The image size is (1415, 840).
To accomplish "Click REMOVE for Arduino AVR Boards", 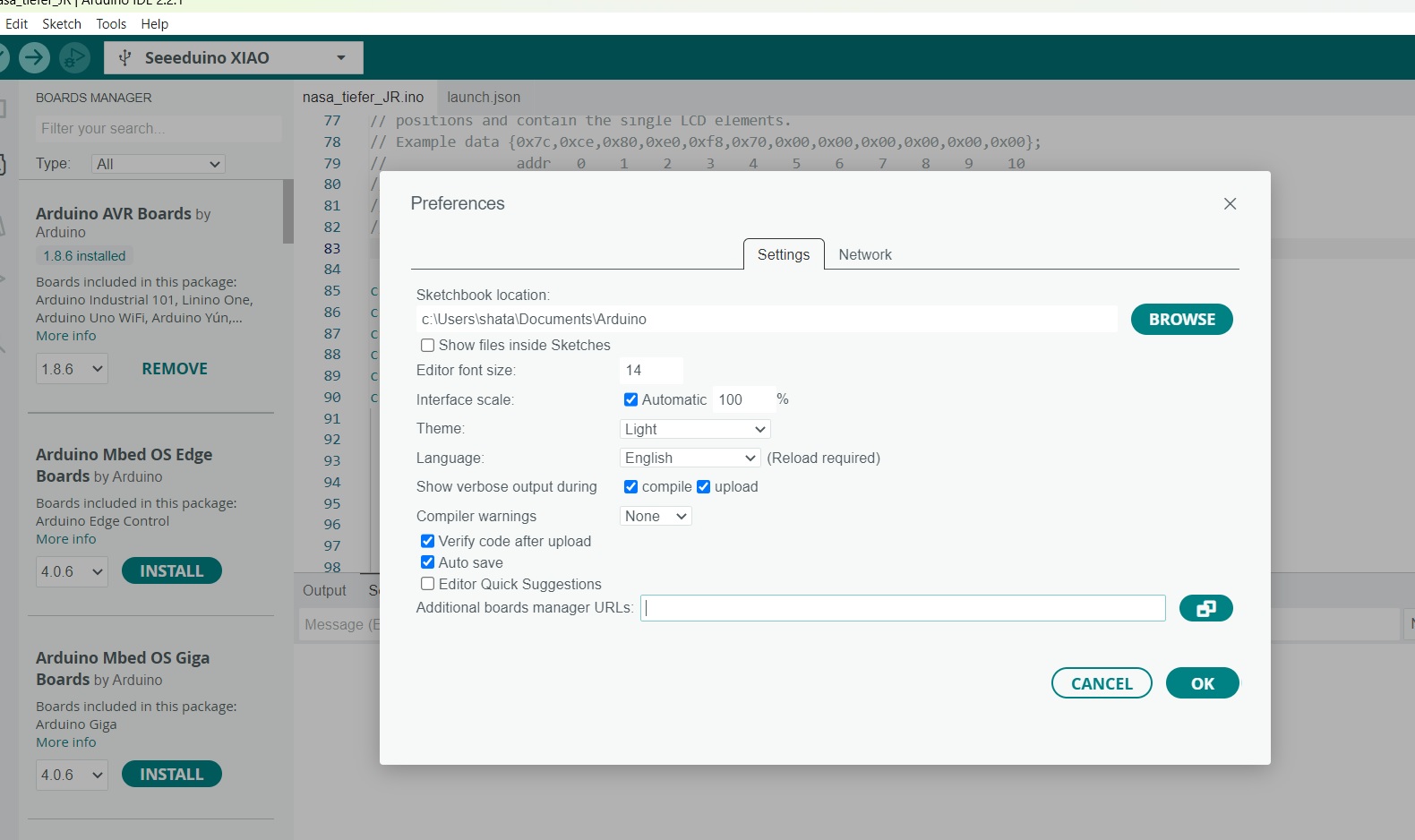I will point(175,369).
